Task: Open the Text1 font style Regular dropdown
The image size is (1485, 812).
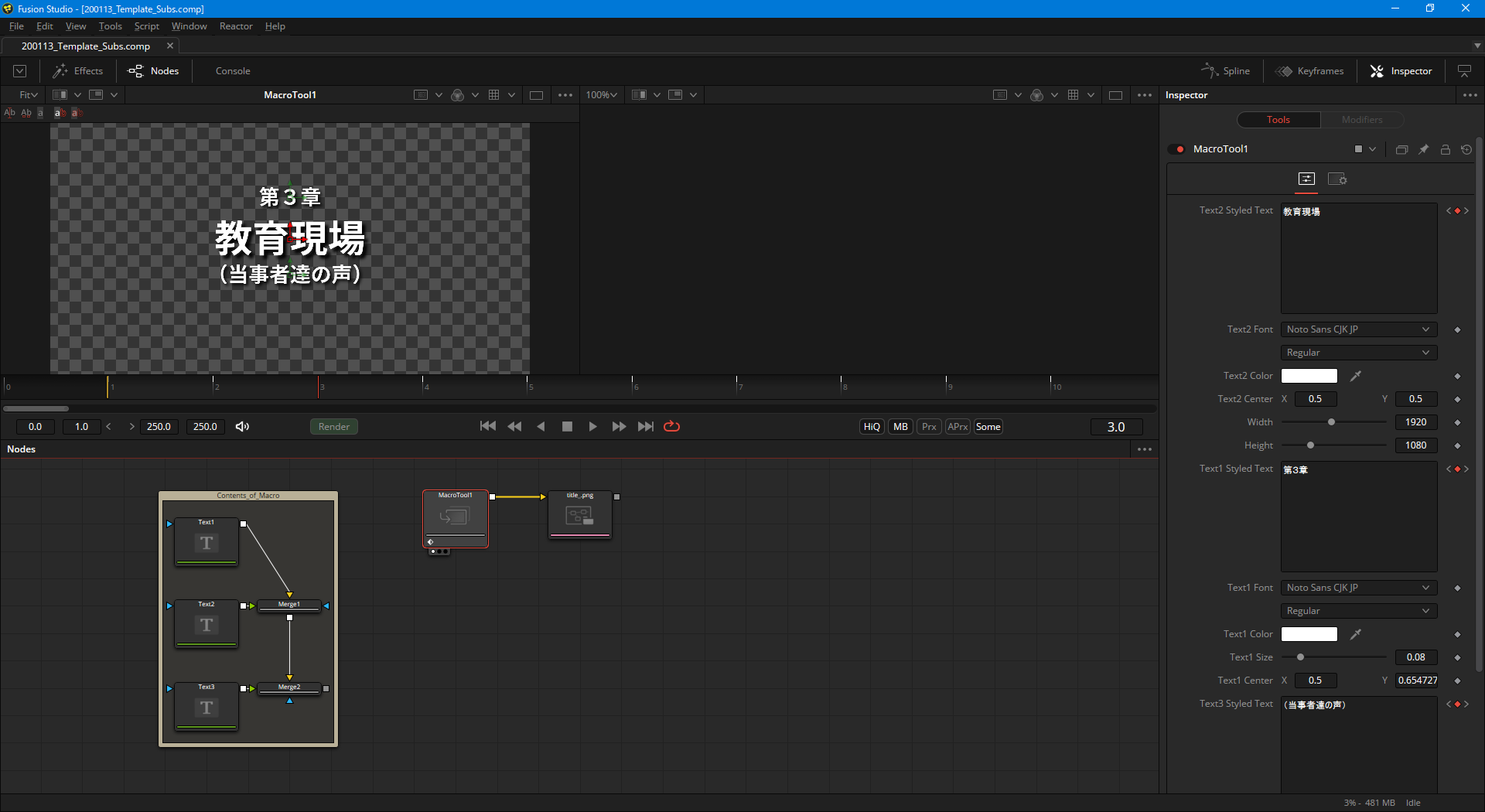Action: click(x=1359, y=611)
